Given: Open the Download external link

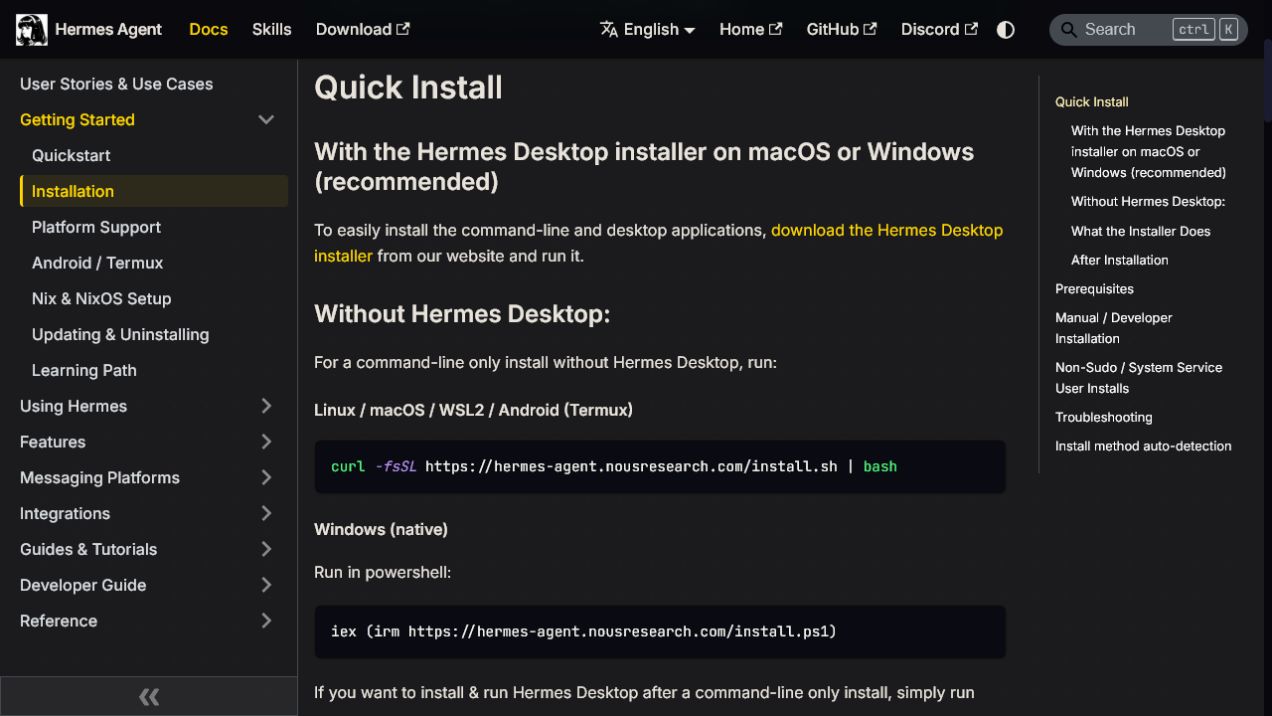Looking at the screenshot, I should (x=363, y=29).
